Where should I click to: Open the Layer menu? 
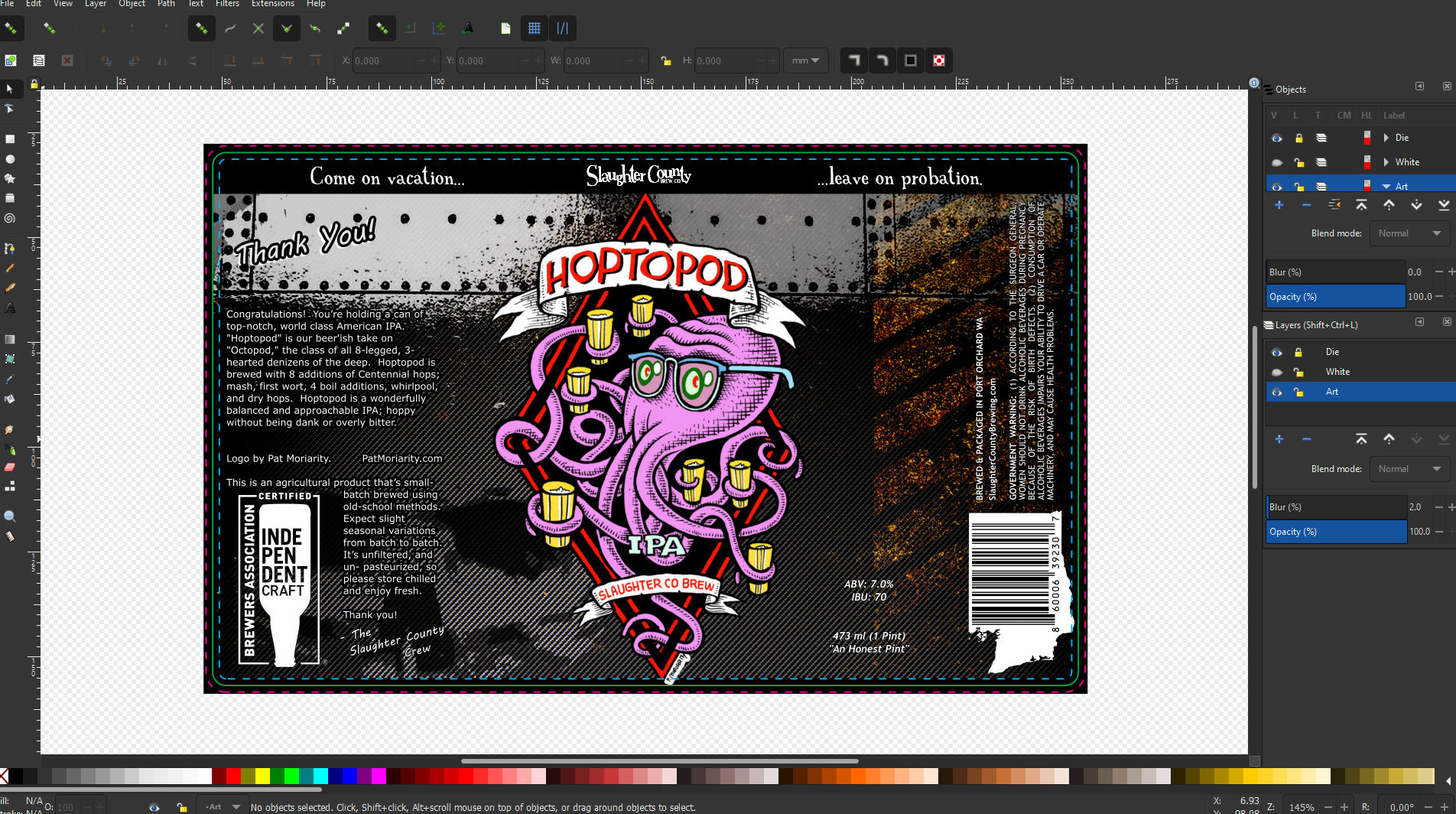click(x=96, y=4)
